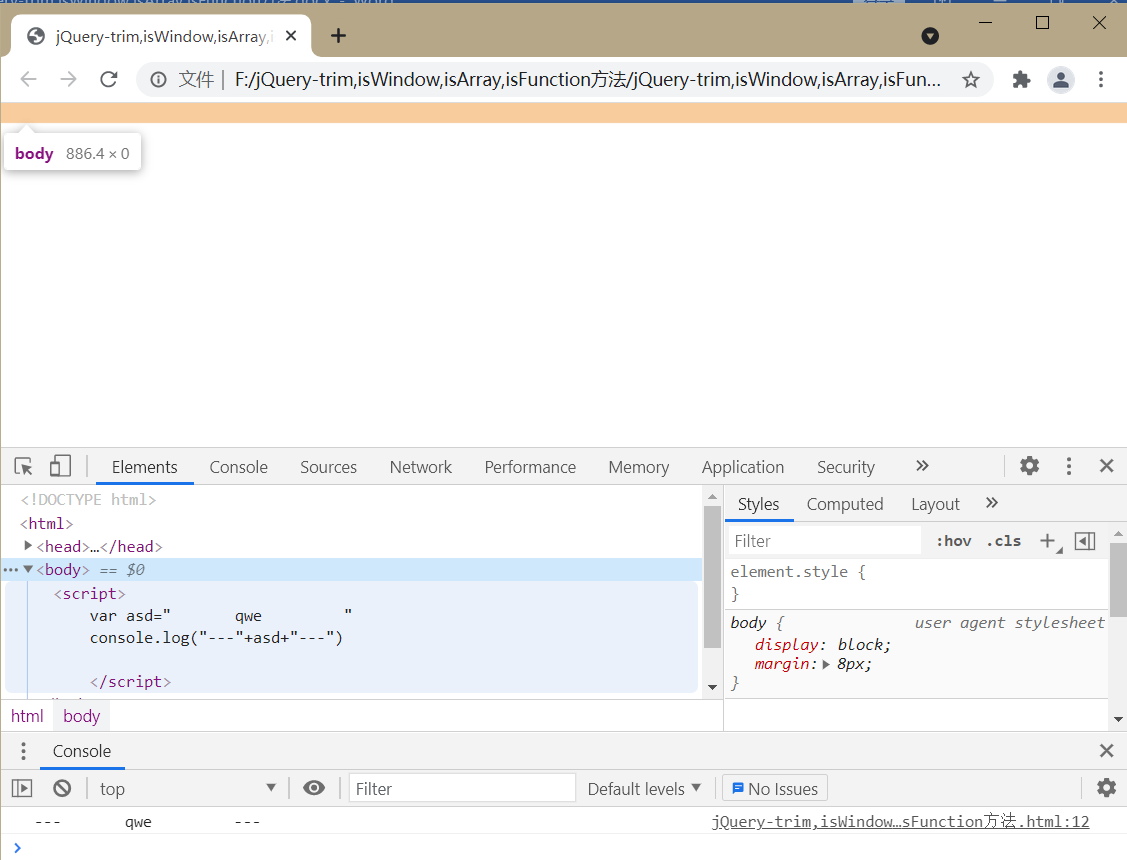Open actions menu dots beside body node
This screenshot has width=1127, height=860.
[x=10, y=570]
